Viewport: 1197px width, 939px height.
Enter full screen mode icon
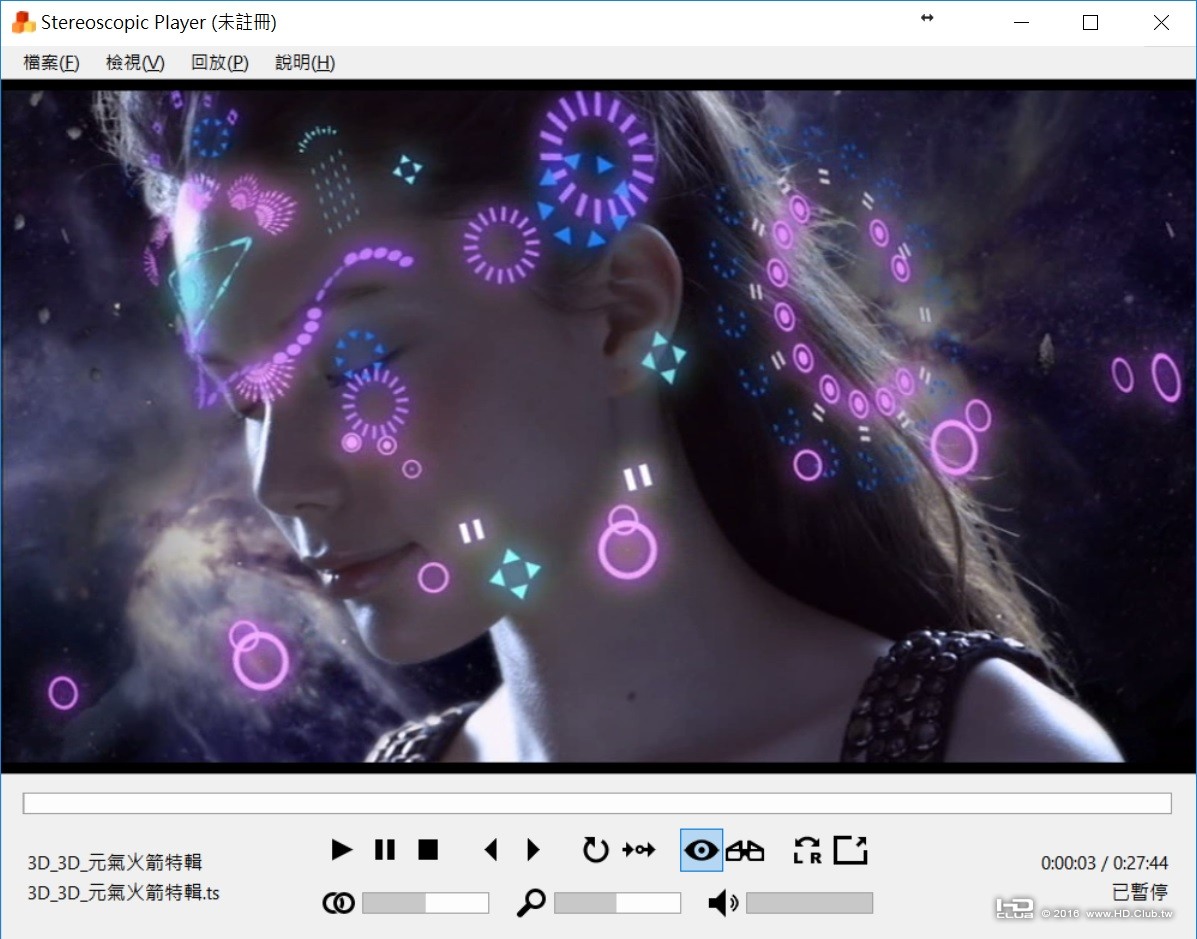pos(850,850)
